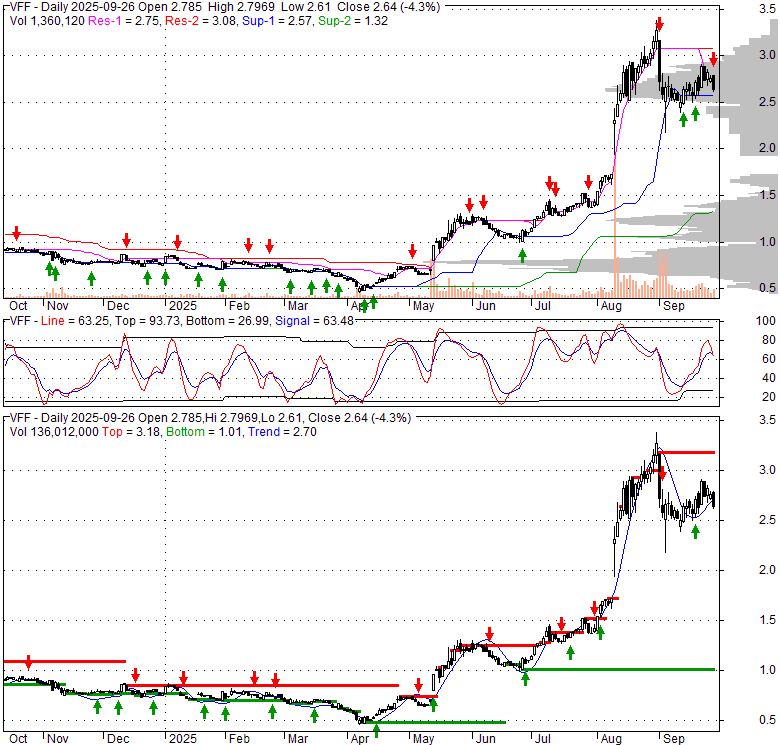This screenshot has height=745, width=780.
Task: Click the Bottom = 1.01 label
Action: 204,432
